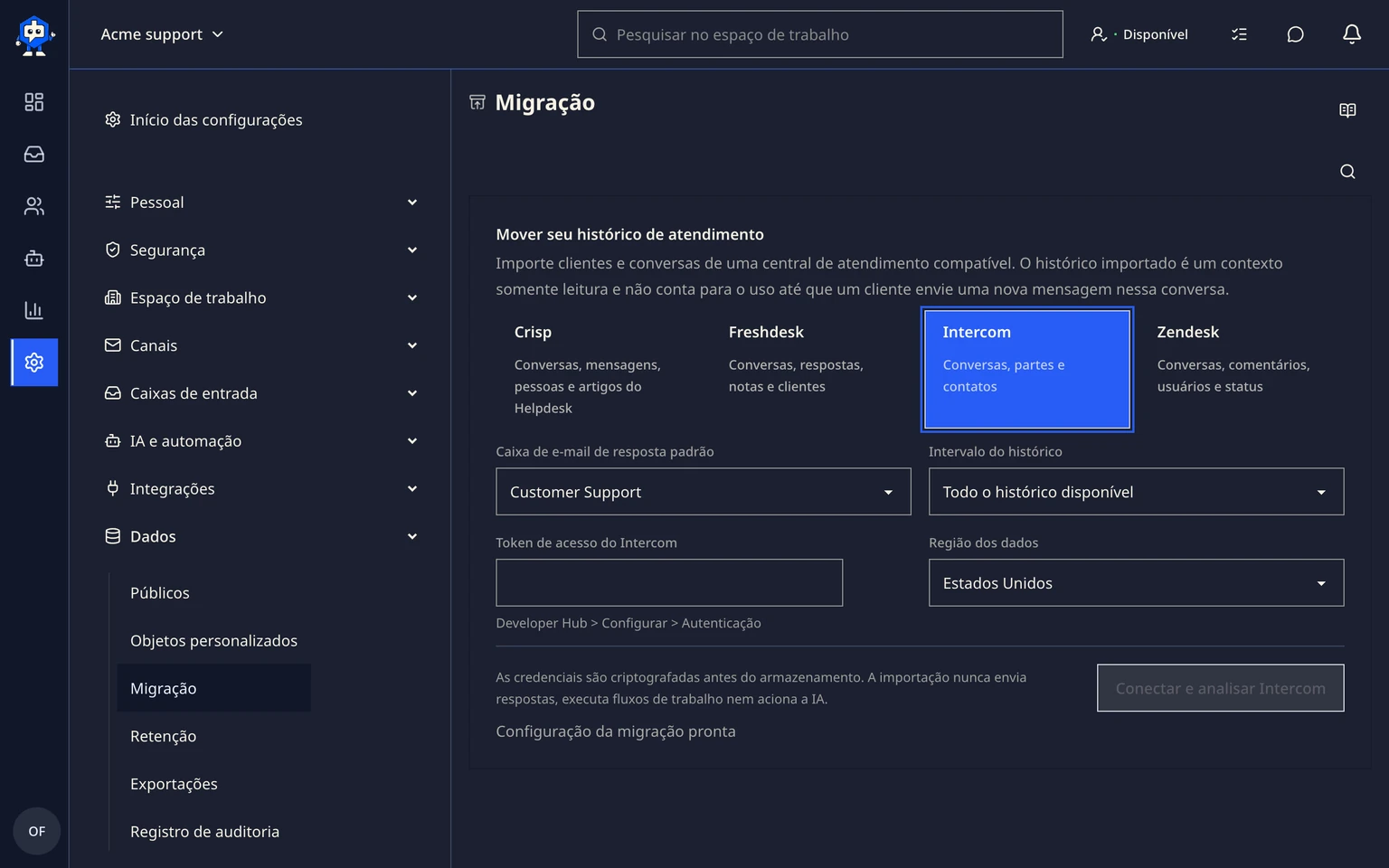The image size is (1389, 868).
Task: Open the Acme support workspace switcher
Action: pos(162,34)
